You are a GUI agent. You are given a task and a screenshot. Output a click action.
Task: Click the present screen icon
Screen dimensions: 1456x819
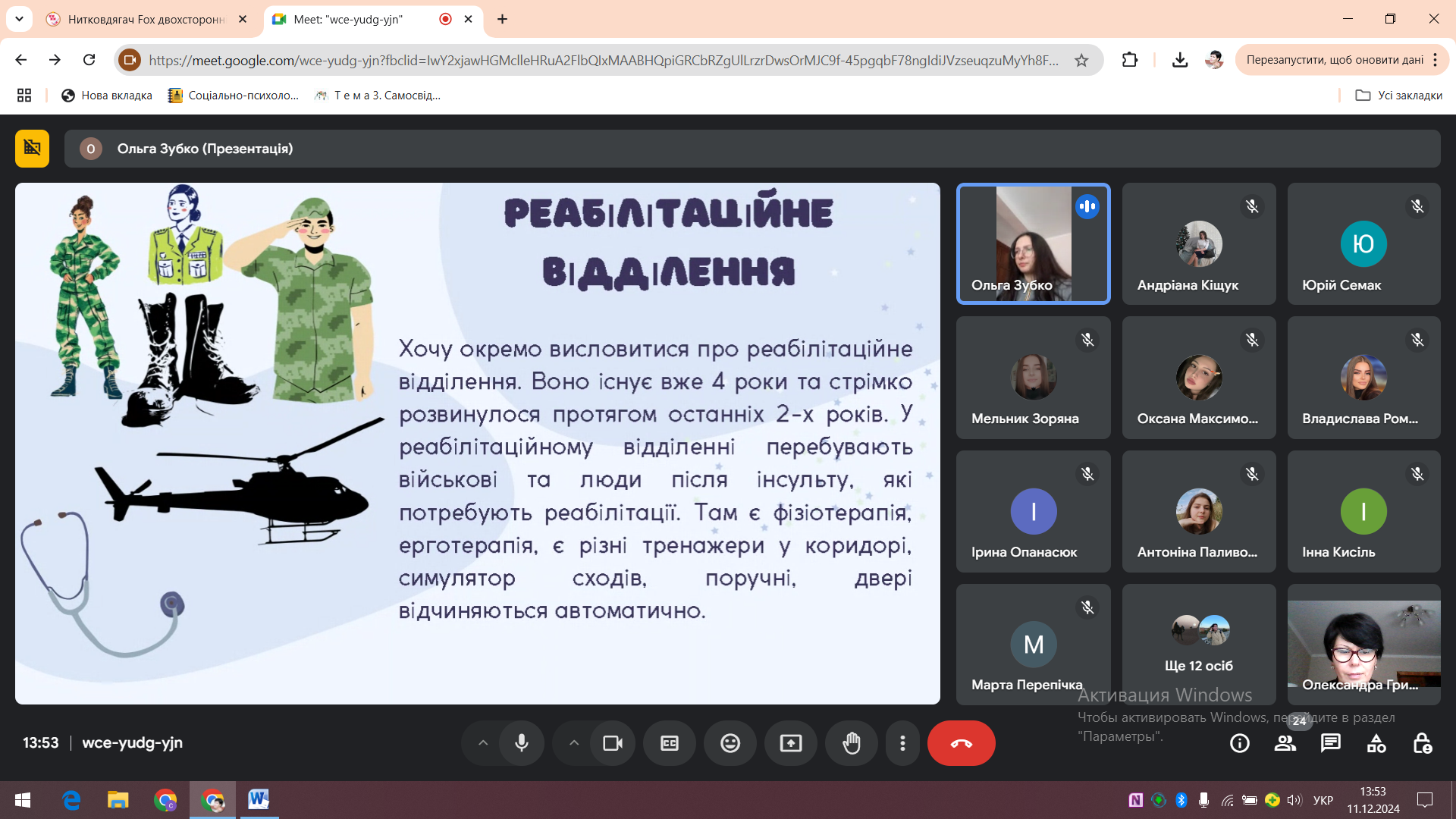coord(791,743)
